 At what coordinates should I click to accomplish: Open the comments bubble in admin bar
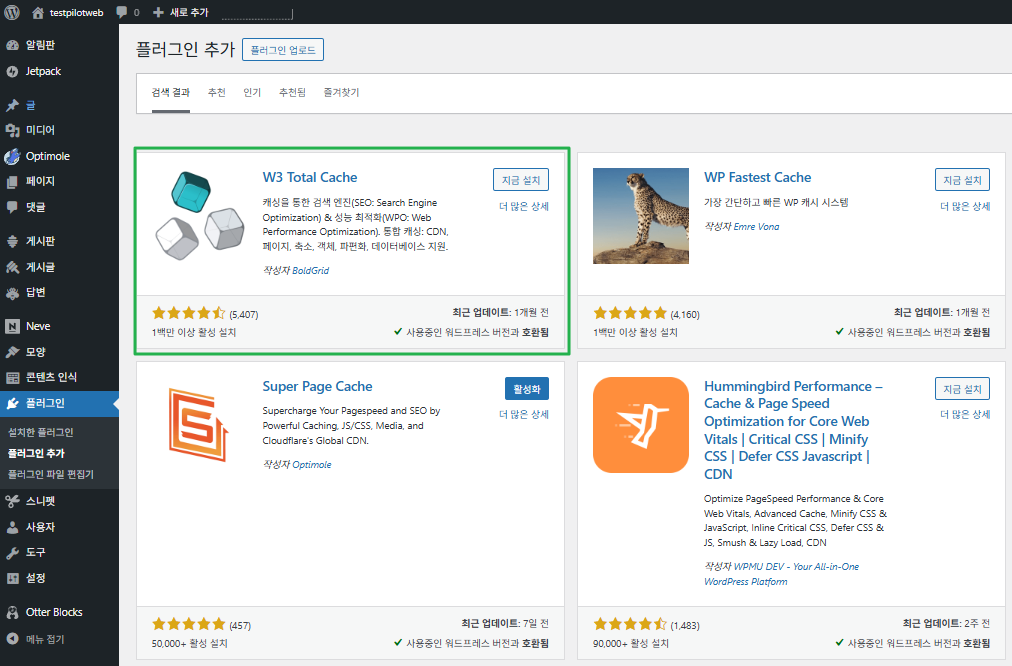122,12
